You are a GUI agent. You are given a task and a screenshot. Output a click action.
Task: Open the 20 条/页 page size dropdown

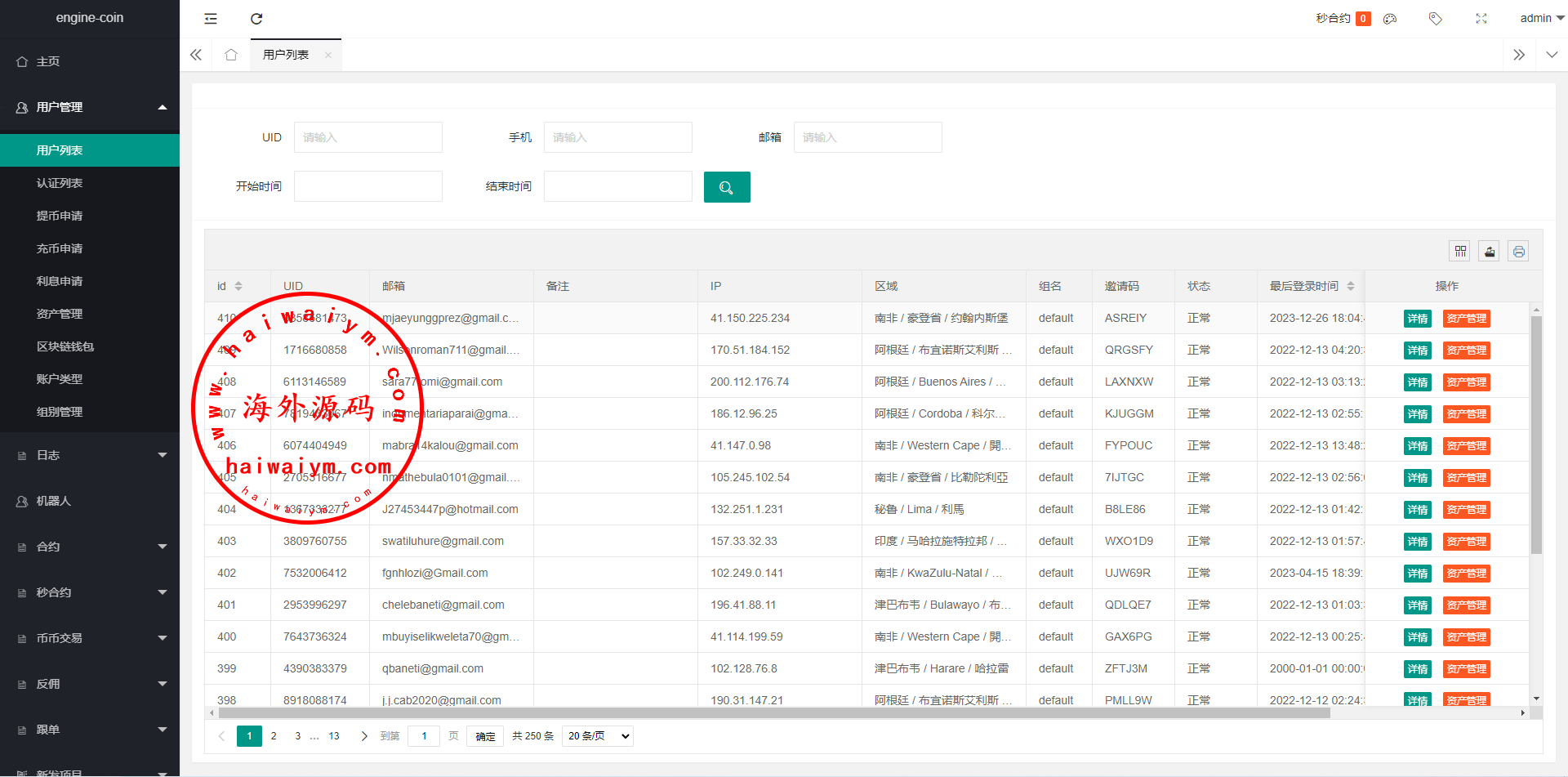coord(598,736)
